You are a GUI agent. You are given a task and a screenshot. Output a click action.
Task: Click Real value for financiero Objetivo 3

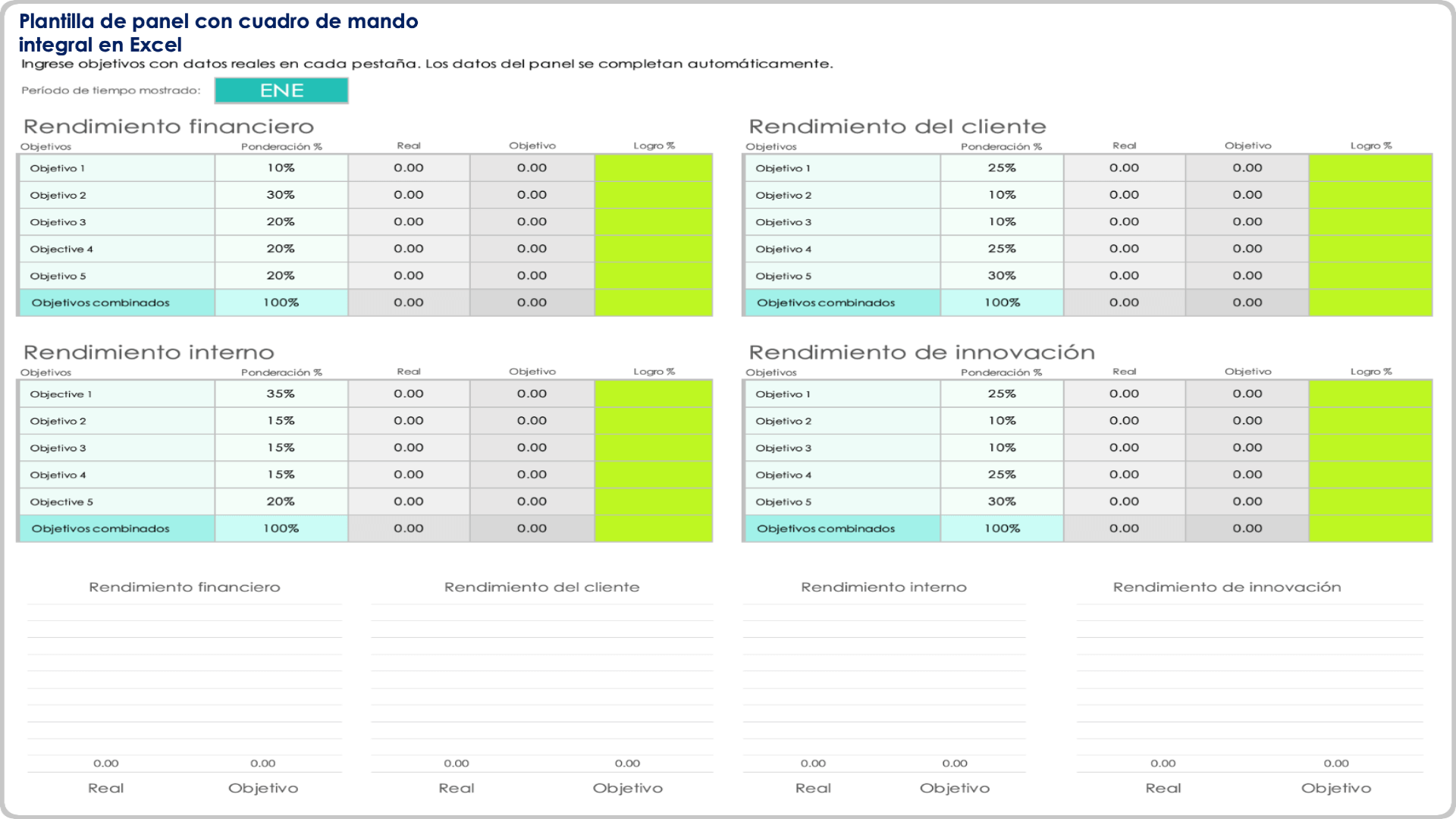409,221
